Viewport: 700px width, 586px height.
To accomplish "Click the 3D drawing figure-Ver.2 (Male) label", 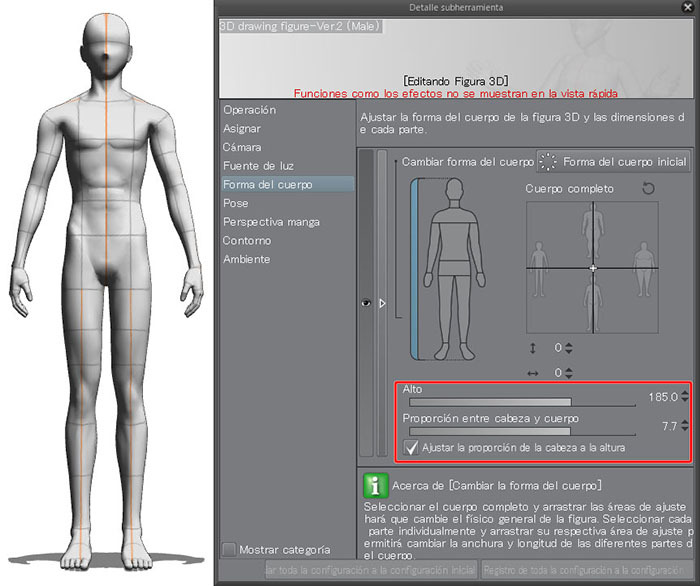I will pyautogui.click(x=300, y=26).
